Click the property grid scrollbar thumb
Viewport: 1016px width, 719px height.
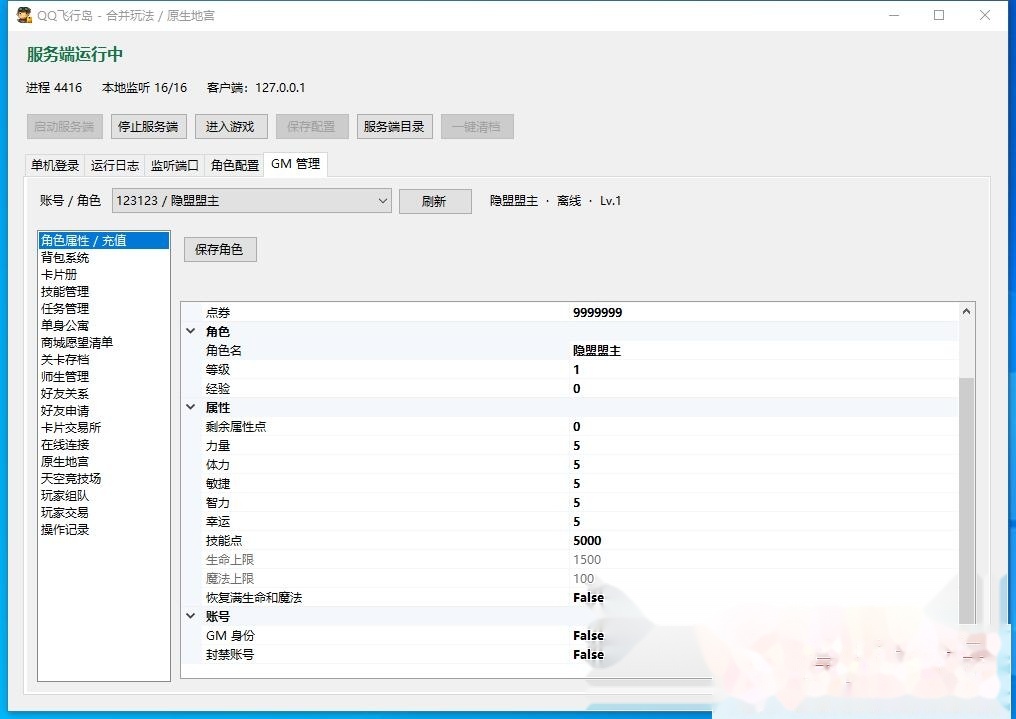(x=966, y=500)
